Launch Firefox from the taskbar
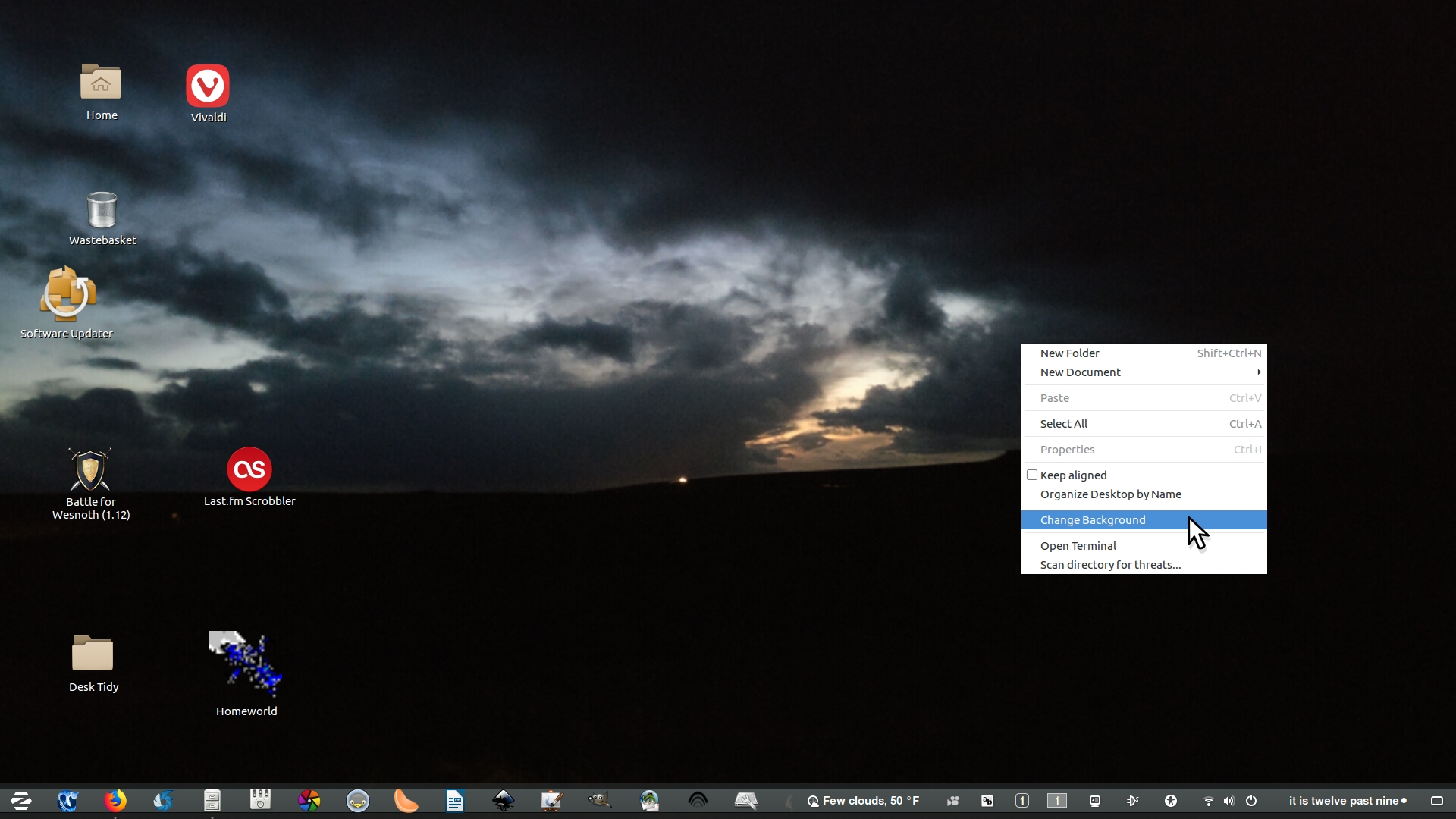The width and height of the screenshot is (1456, 819). pos(115,800)
